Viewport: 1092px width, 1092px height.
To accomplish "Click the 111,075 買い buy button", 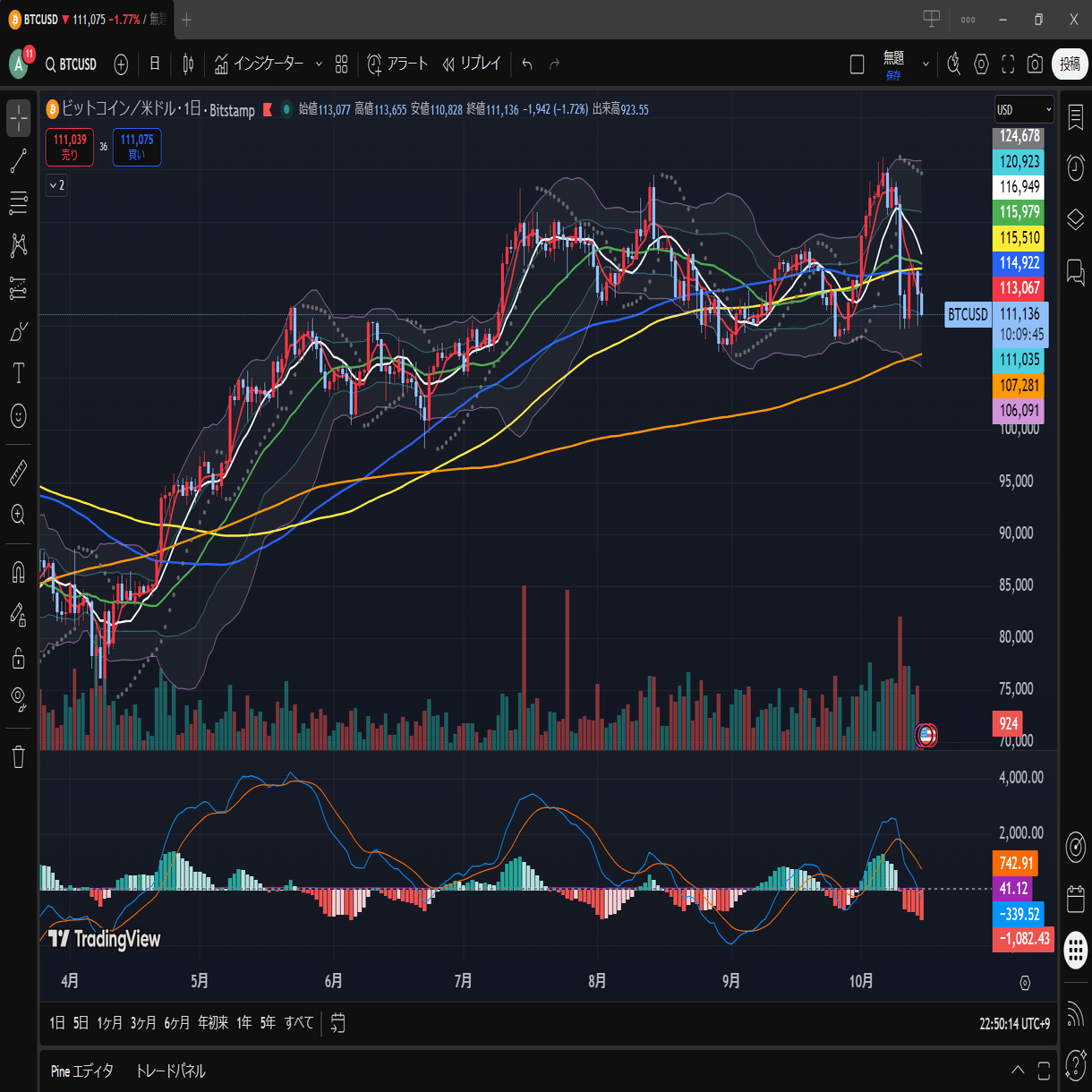I will 137,147.
